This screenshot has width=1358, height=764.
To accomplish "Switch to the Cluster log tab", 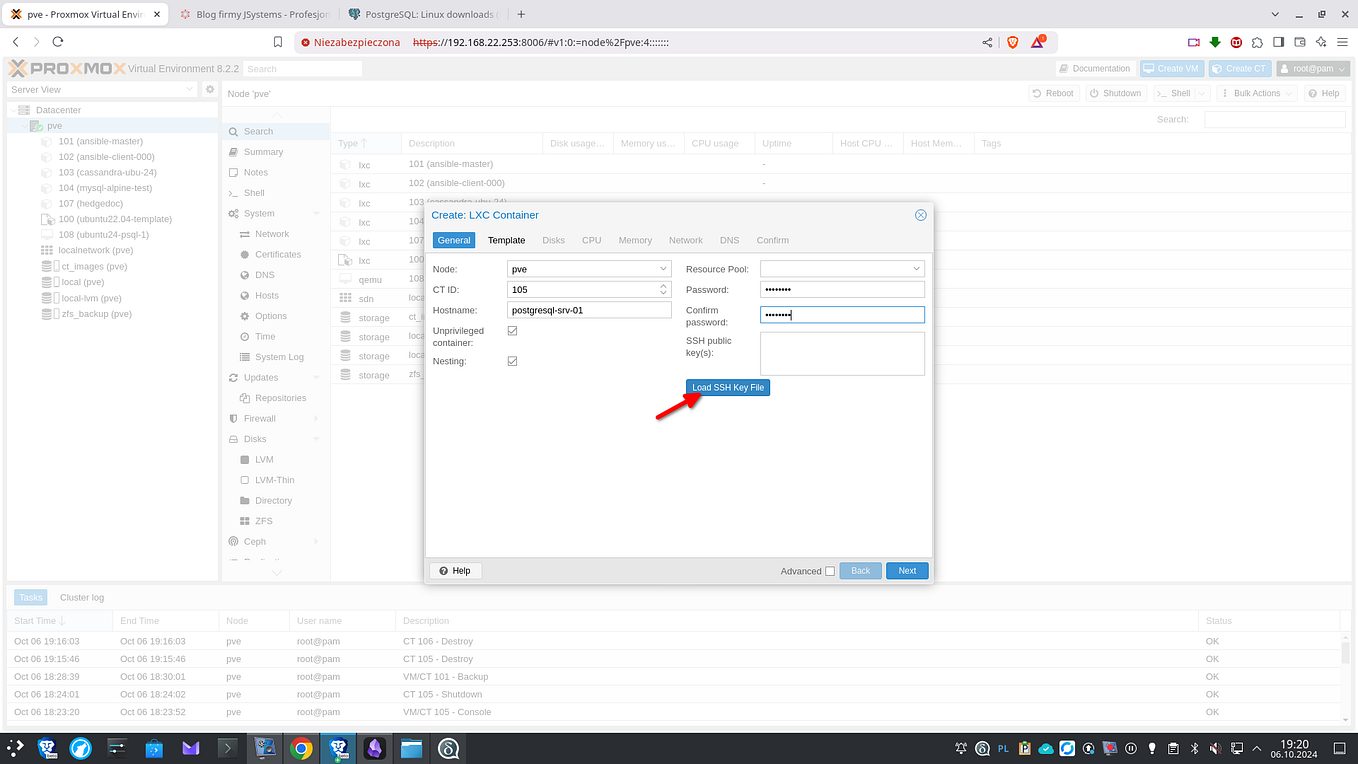I will (80, 597).
